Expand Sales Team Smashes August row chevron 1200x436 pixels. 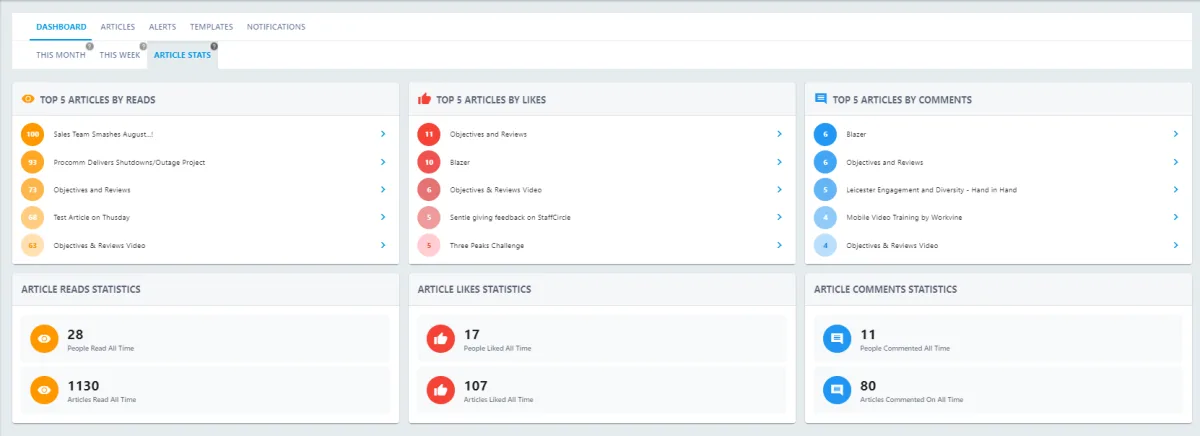pyautogui.click(x=383, y=134)
